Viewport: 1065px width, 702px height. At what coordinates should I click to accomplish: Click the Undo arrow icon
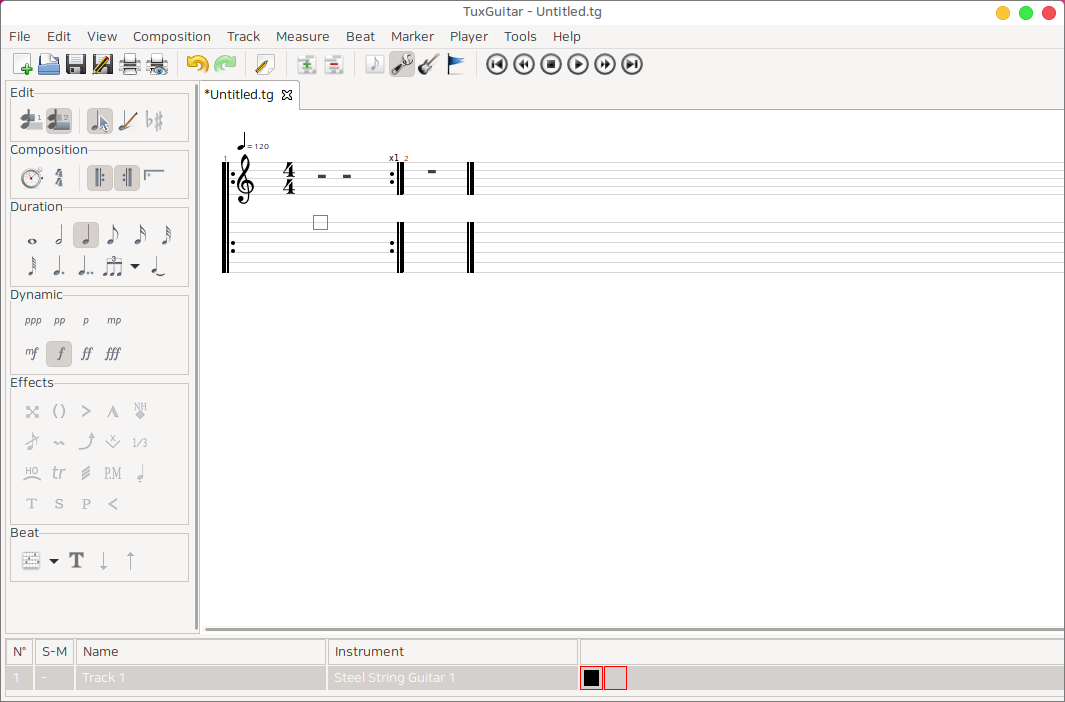click(197, 65)
